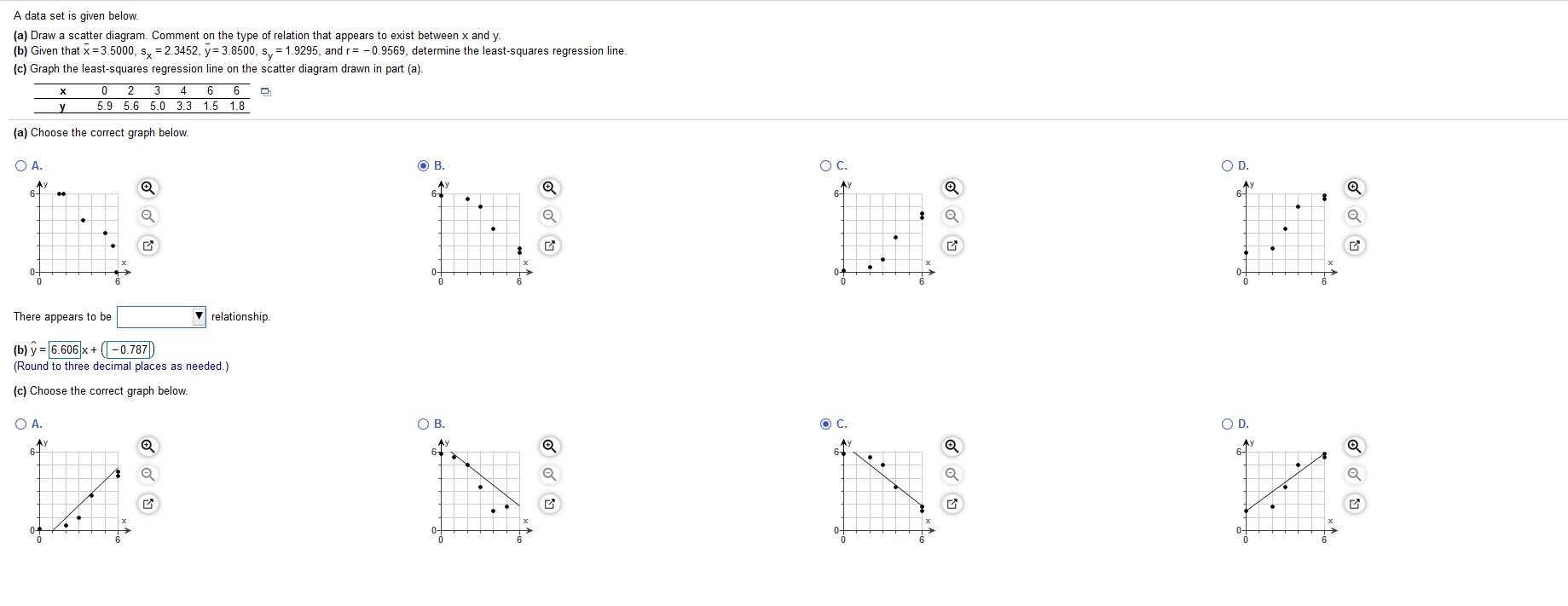Zoom out on graph B in part (a)
Screen dimensions: 1568x606
[x=549, y=216]
